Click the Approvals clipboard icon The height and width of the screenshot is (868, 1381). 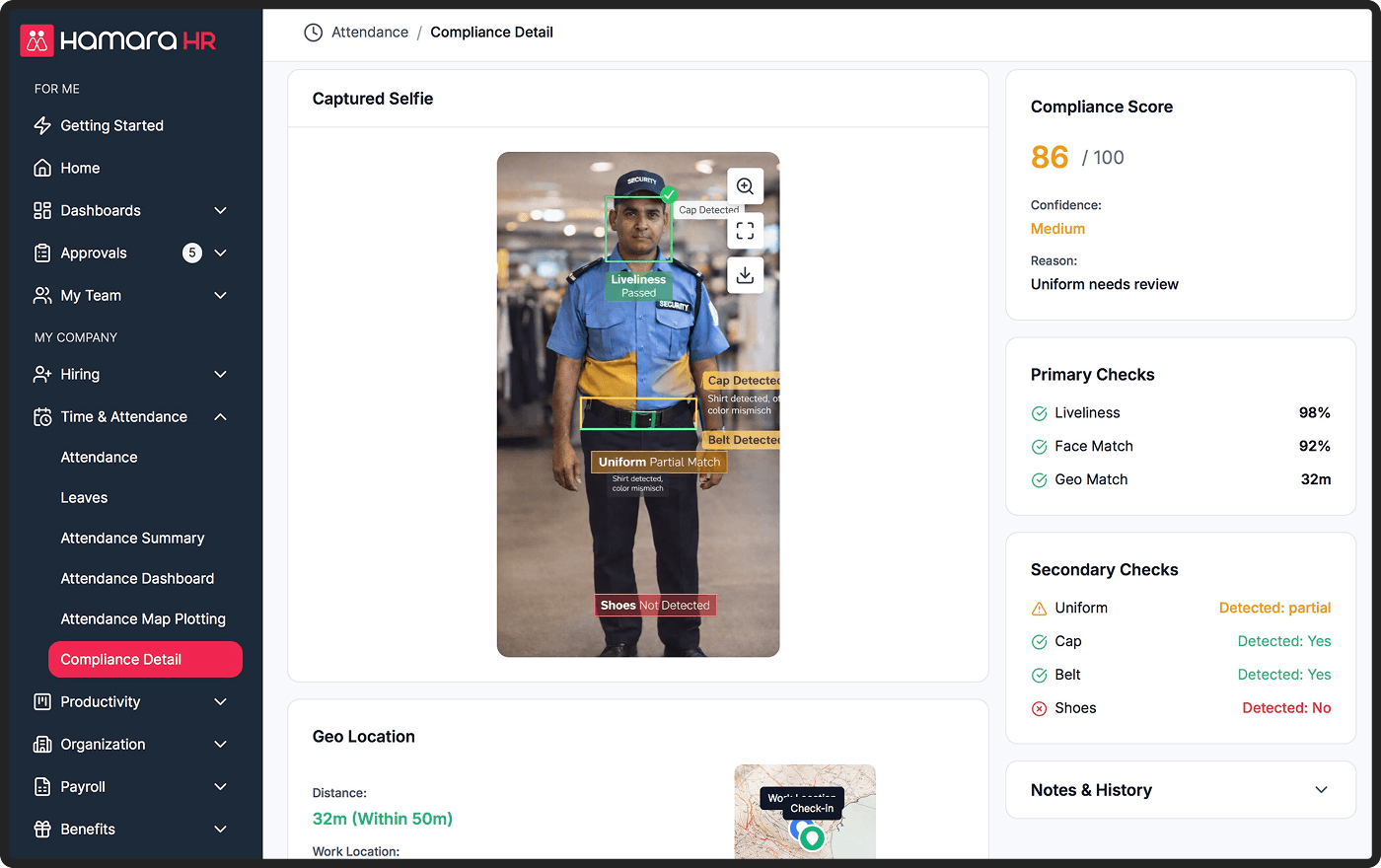tap(42, 253)
